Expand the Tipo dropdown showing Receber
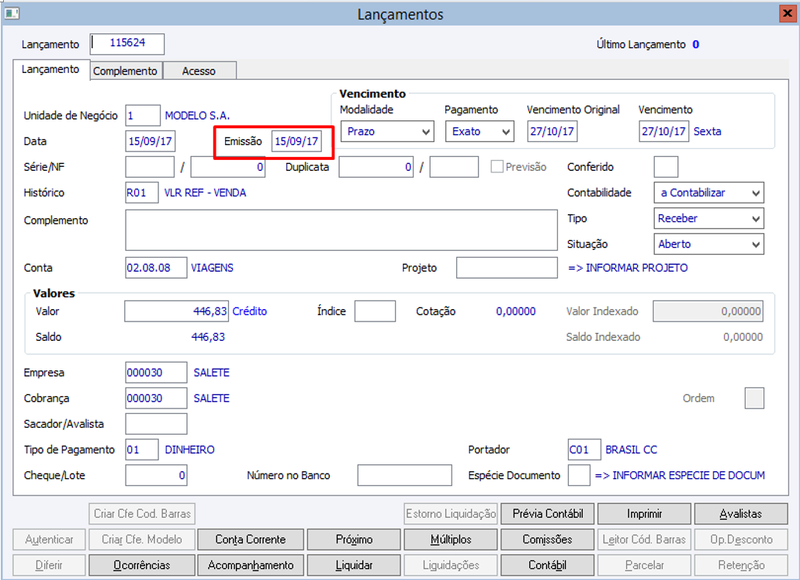Screen dimensions: 800x580 click(709, 218)
